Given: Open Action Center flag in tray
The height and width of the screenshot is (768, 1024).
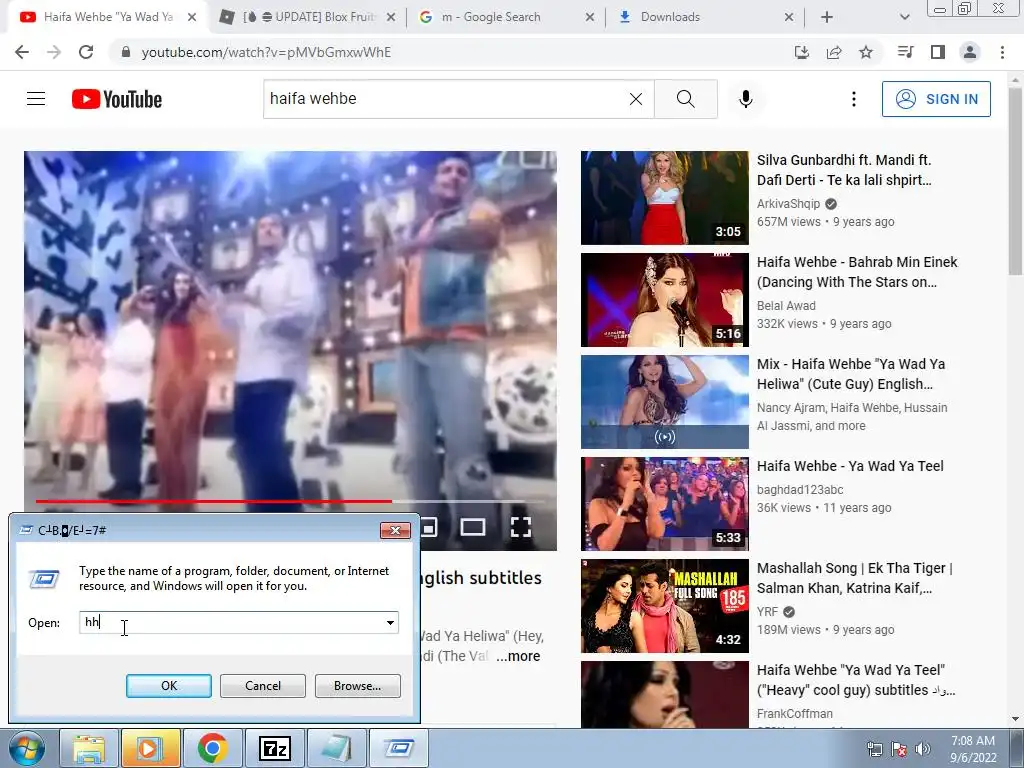Looking at the screenshot, I should click(x=899, y=749).
